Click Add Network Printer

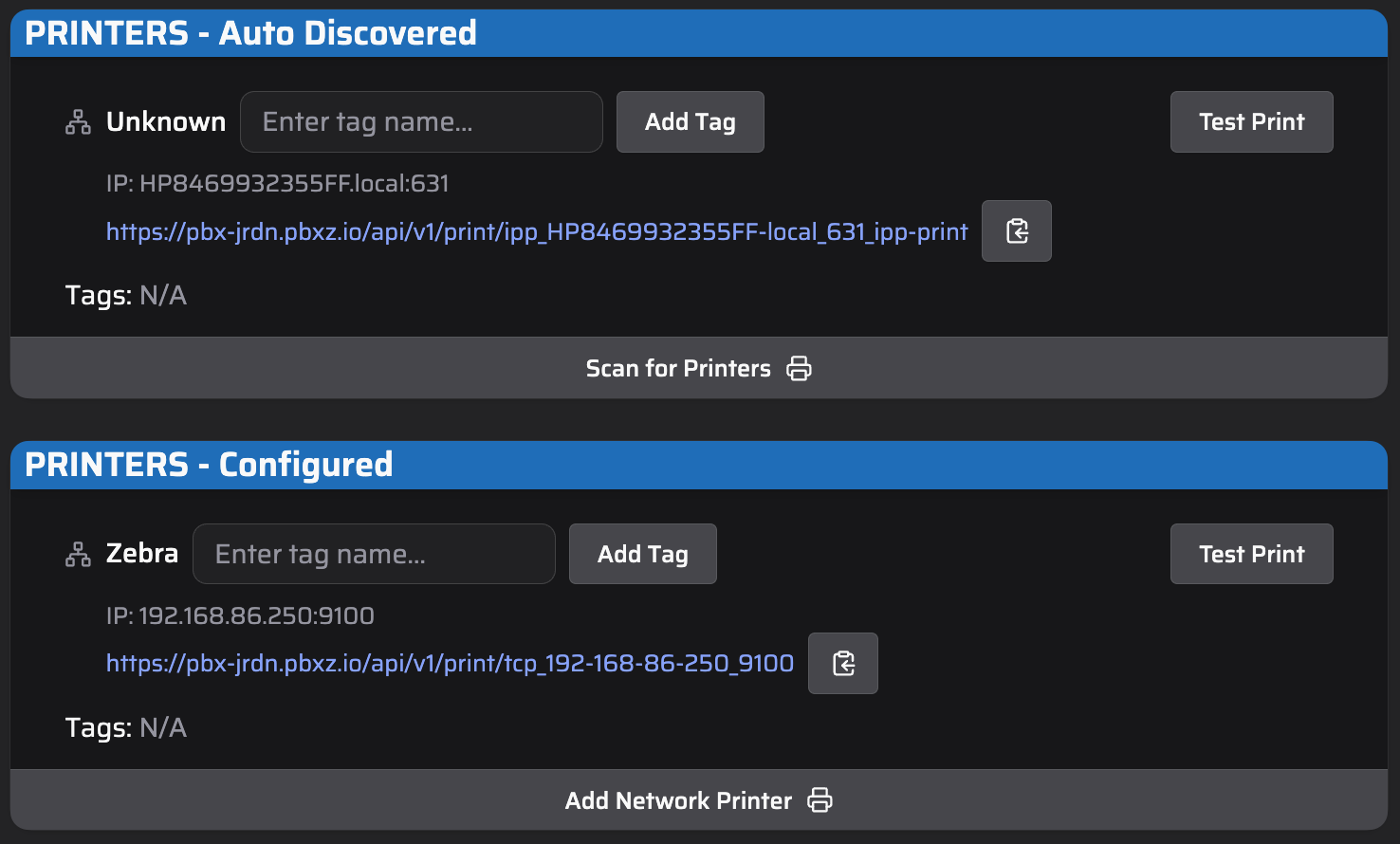pyautogui.click(x=678, y=799)
